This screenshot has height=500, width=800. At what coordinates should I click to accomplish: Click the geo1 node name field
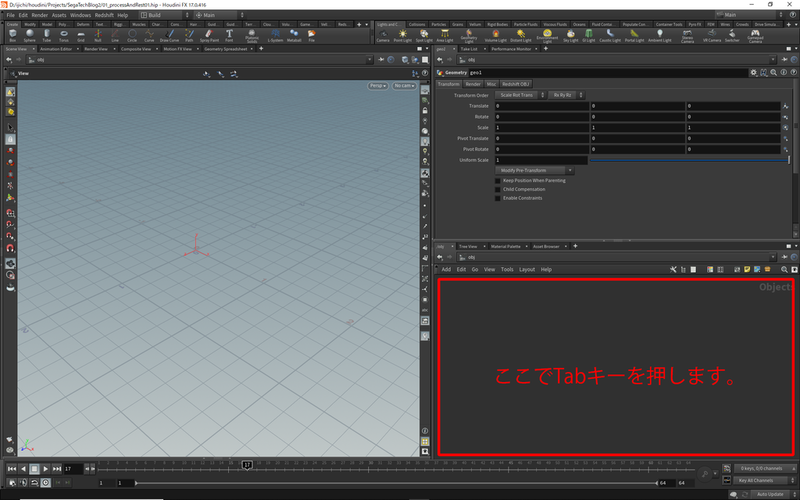(x=607, y=72)
